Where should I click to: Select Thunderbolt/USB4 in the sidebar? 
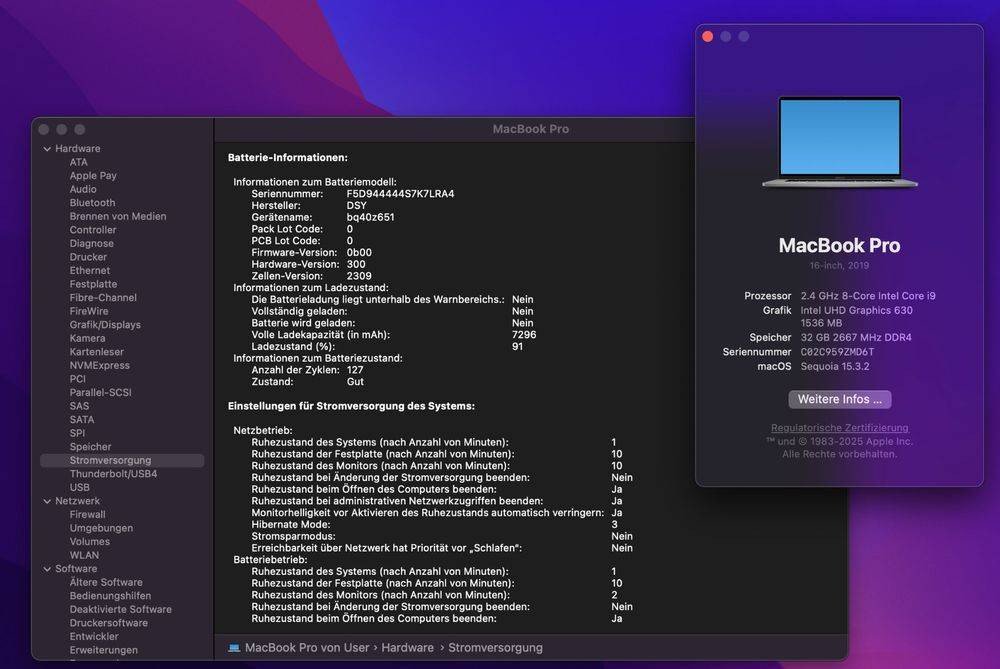coord(114,474)
